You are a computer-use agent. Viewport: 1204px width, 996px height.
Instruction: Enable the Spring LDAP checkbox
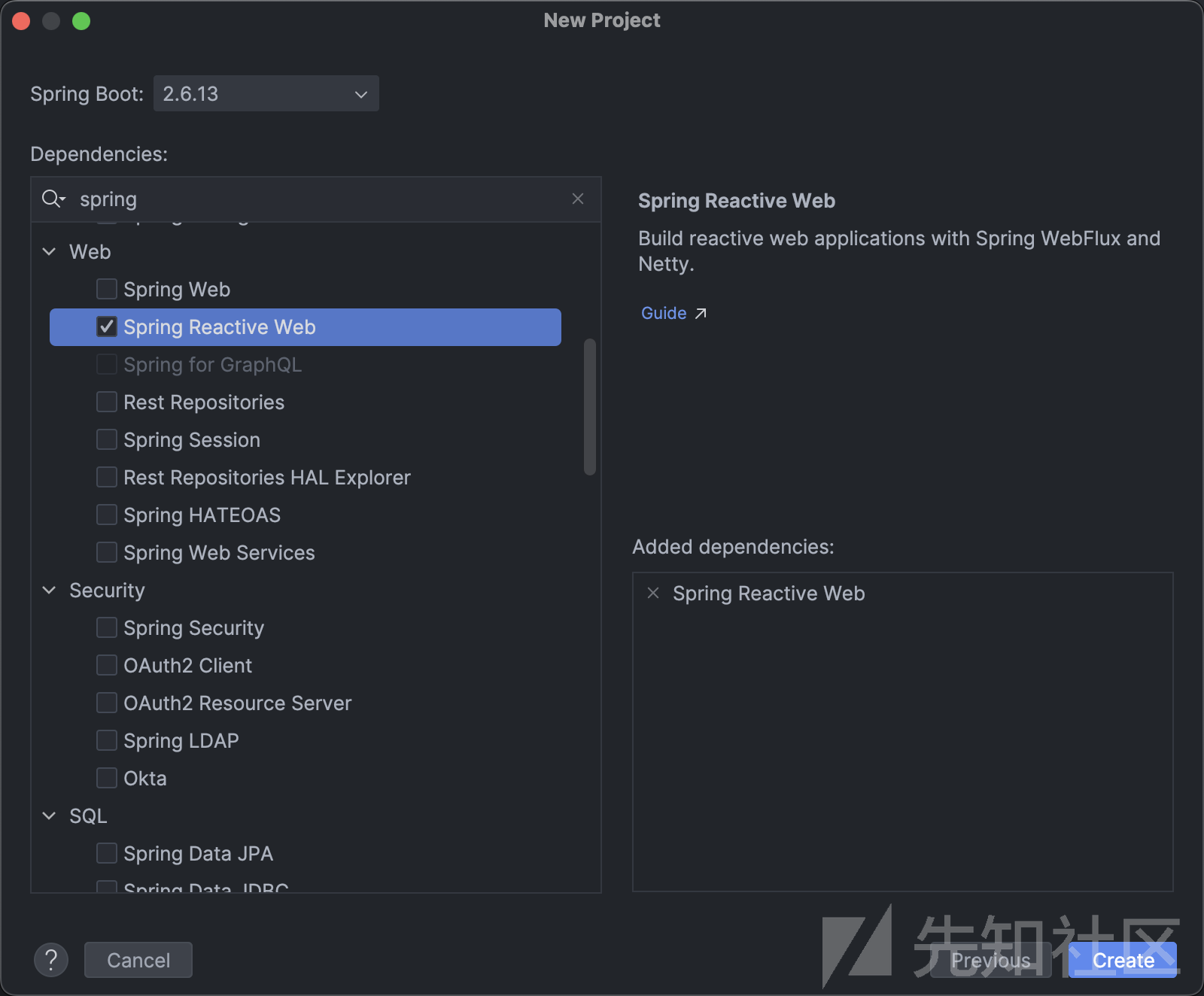(107, 740)
